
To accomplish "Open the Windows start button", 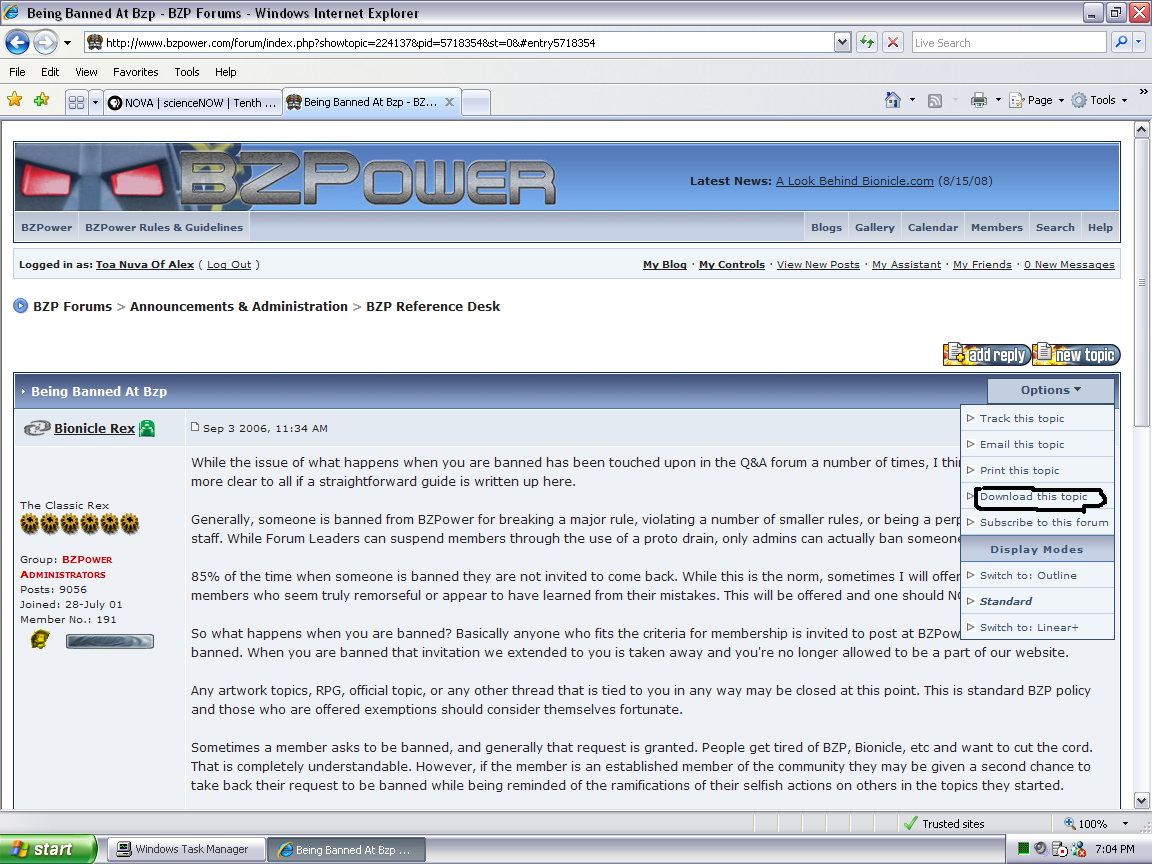I will click(x=48, y=849).
